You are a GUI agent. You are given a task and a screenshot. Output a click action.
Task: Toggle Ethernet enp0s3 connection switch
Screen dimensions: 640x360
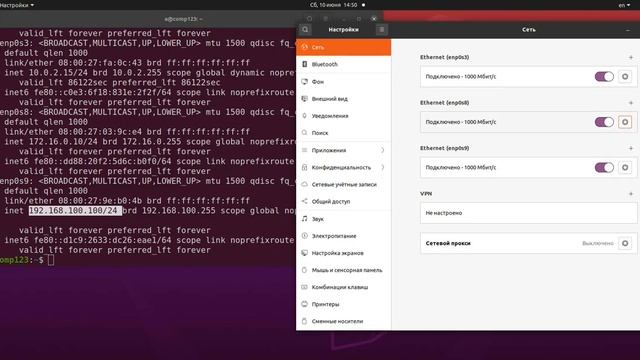[x=604, y=77]
